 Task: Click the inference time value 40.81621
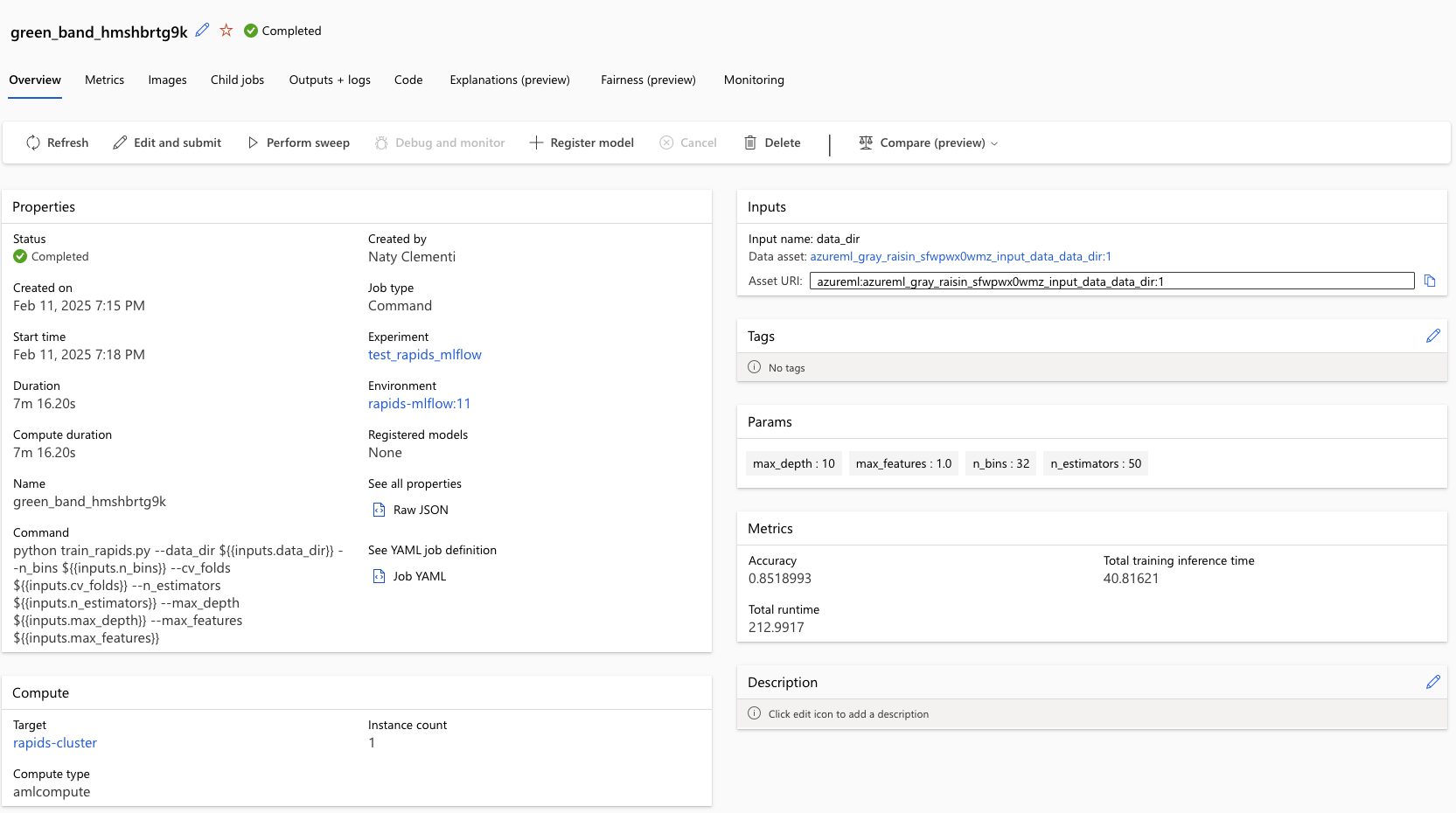[x=1131, y=578]
